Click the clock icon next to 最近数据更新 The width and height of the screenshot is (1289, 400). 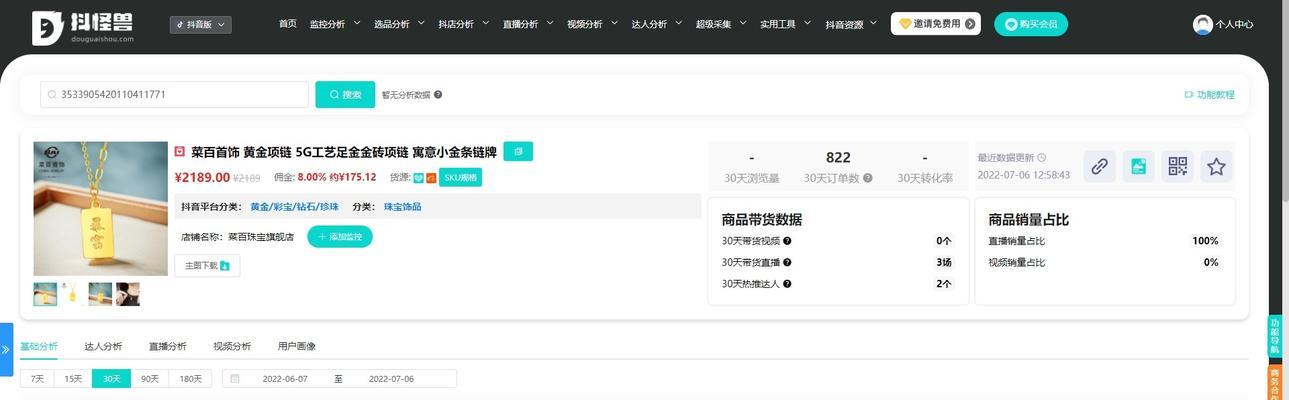pyautogui.click(x=1042, y=158)
